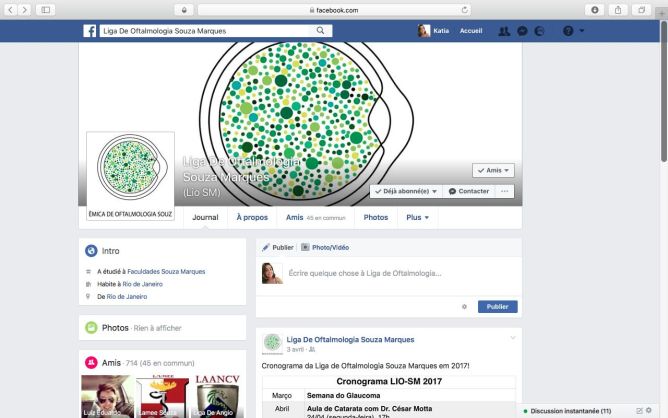The image size is (668, 418).
Task: Open the help question mark icon
Action: (x=568, y=31)
